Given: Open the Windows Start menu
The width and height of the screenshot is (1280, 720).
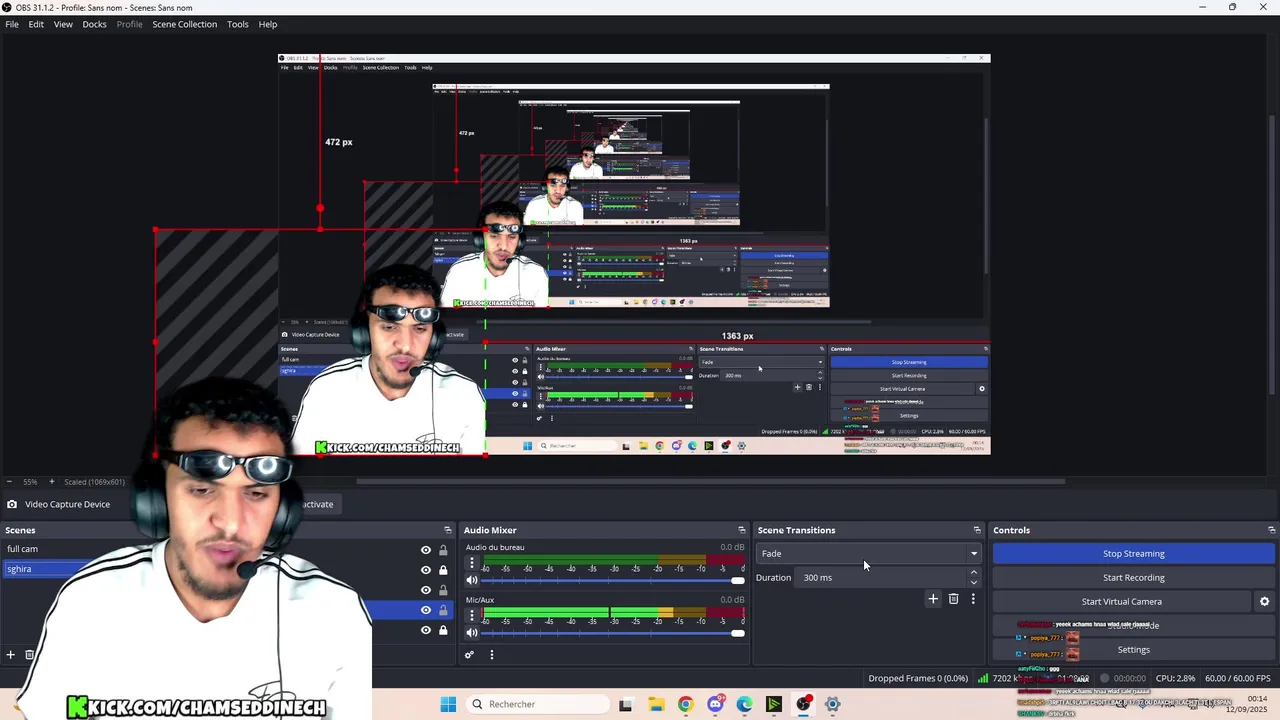Looking at the screenshot, I should tap(448, 704).
